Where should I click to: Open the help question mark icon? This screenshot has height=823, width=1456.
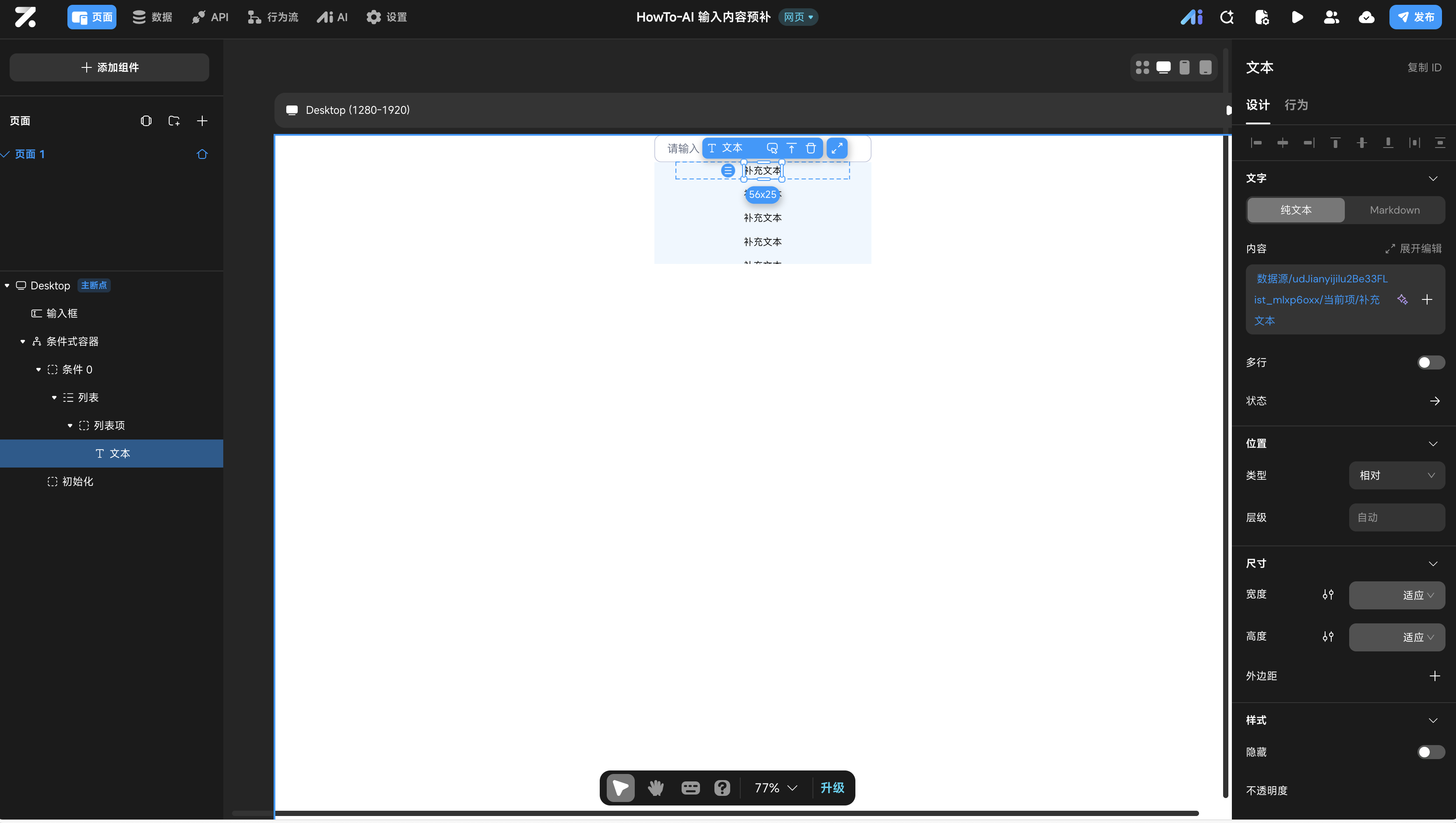(722, 788)
